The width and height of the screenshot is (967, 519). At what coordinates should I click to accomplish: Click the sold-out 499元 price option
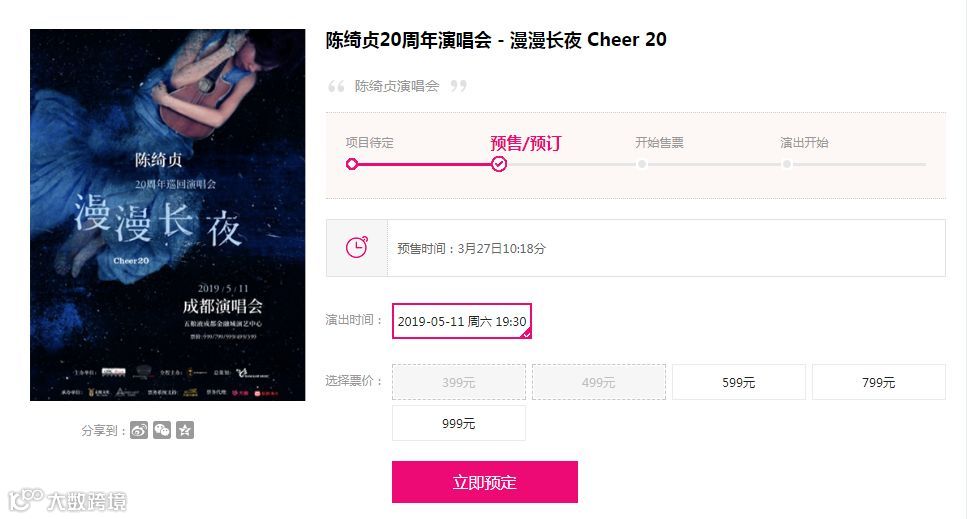click(599, 382)
